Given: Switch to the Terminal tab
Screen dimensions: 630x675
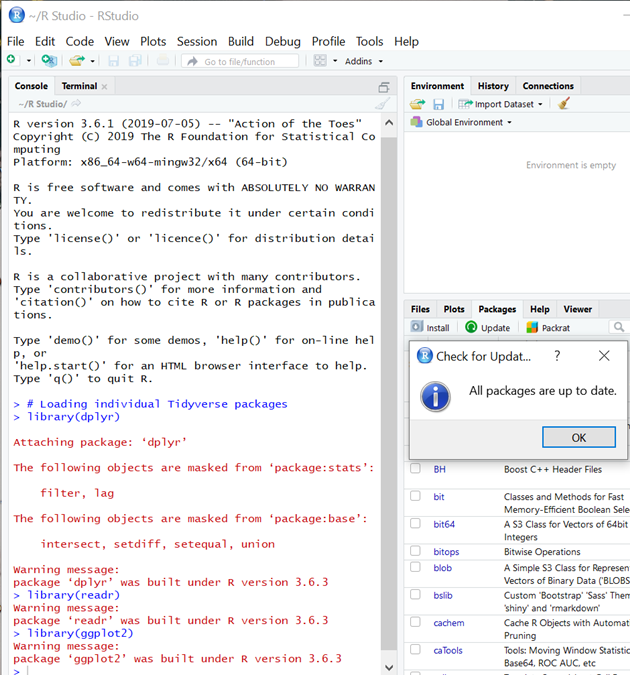Looking at the screenshot, I should pyautogui.click(x=79, y=86).
